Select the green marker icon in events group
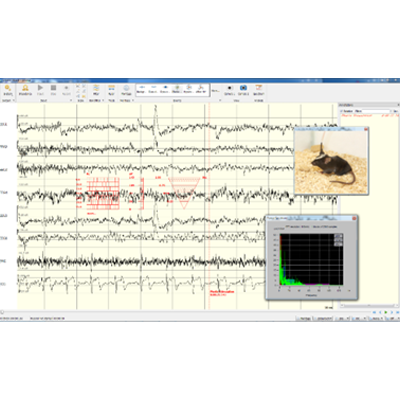 (177, 87)
